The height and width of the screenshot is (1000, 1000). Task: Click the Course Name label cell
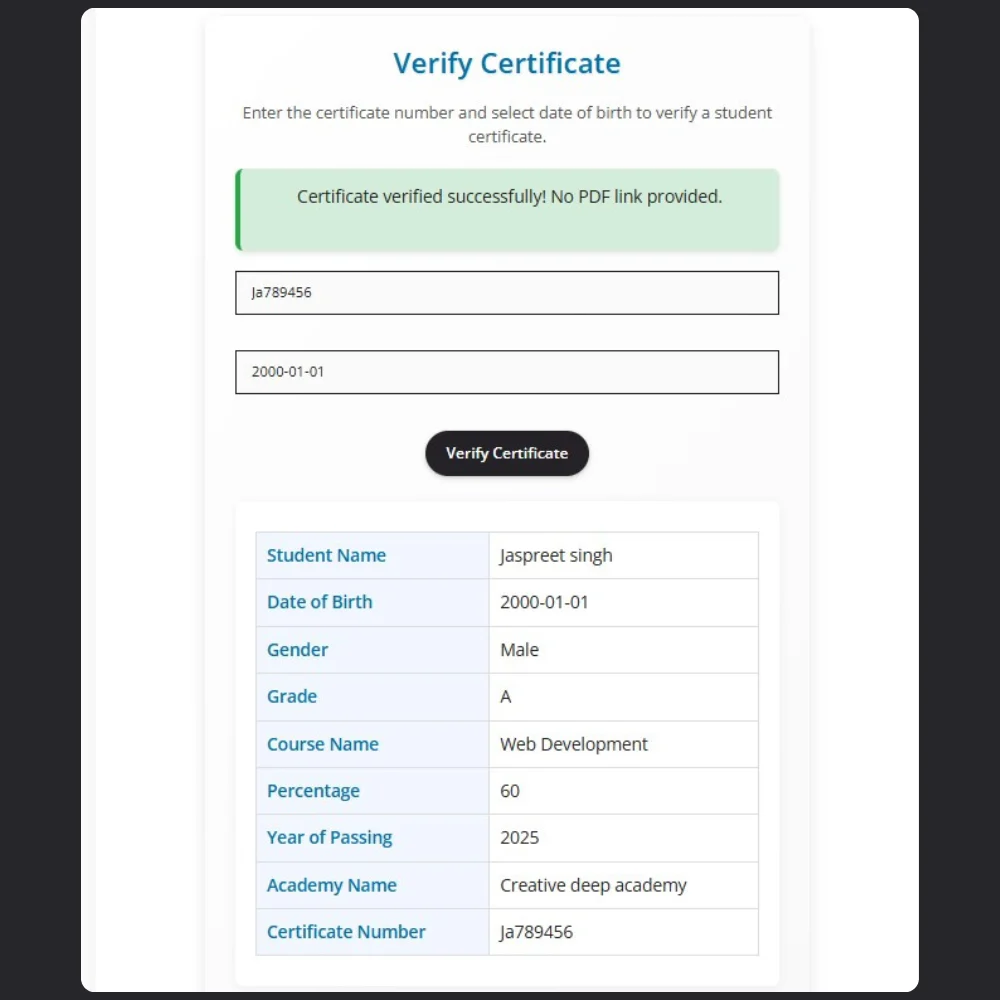click(372, 744)
